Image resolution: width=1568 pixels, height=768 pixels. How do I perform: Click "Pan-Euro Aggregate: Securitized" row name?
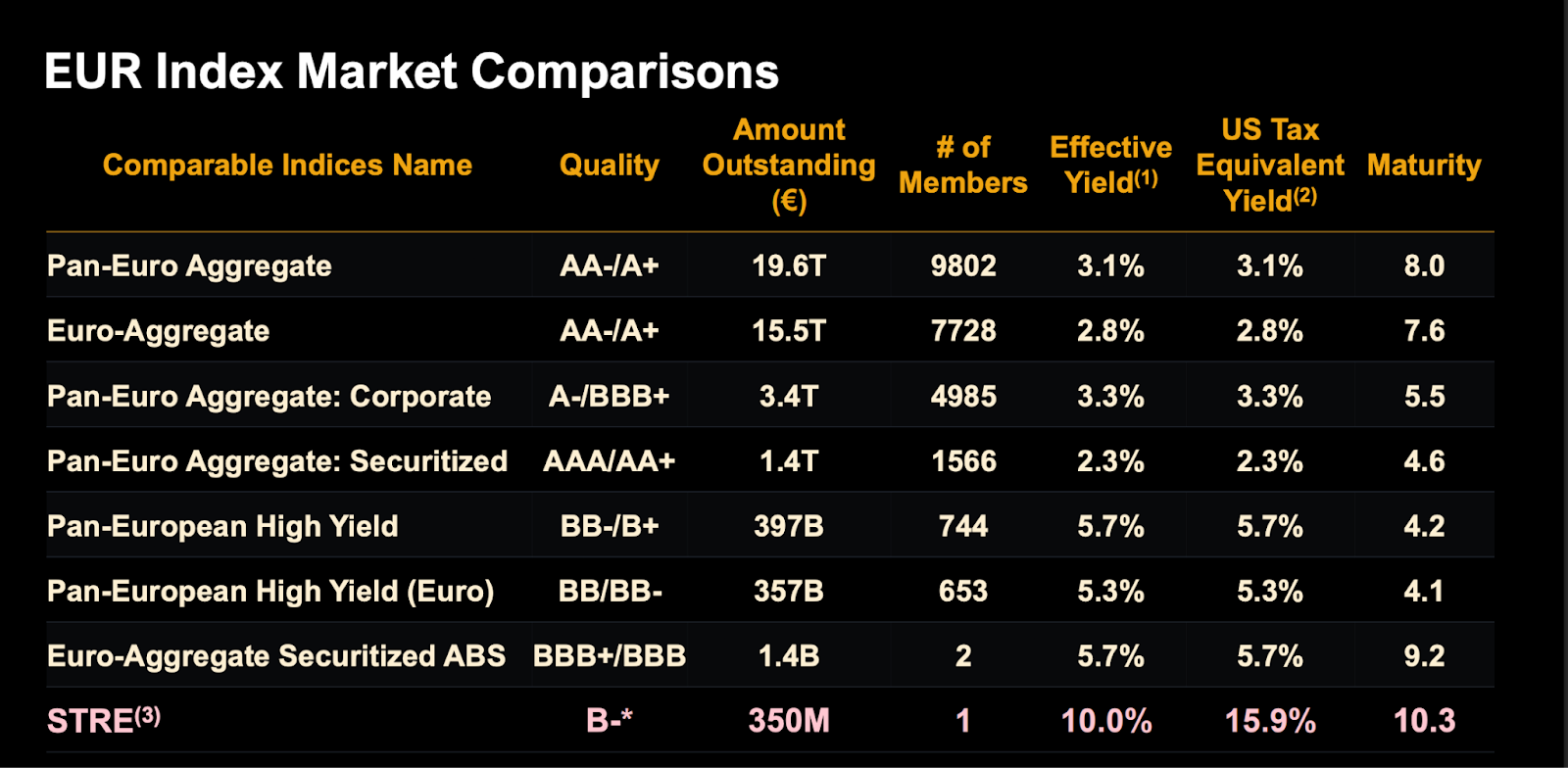(277, 461)
